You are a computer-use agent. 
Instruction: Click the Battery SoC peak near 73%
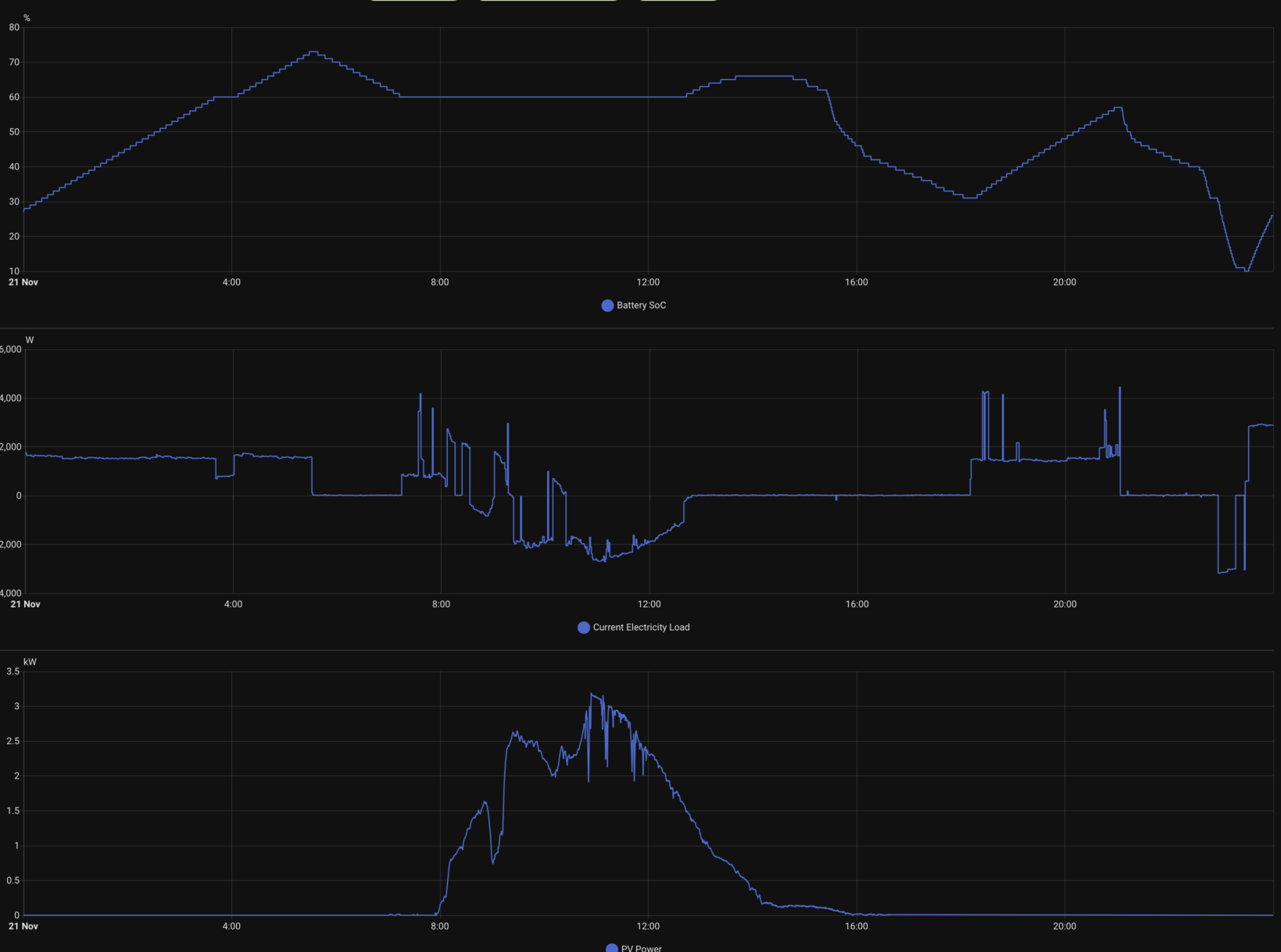tap(313, 52)
